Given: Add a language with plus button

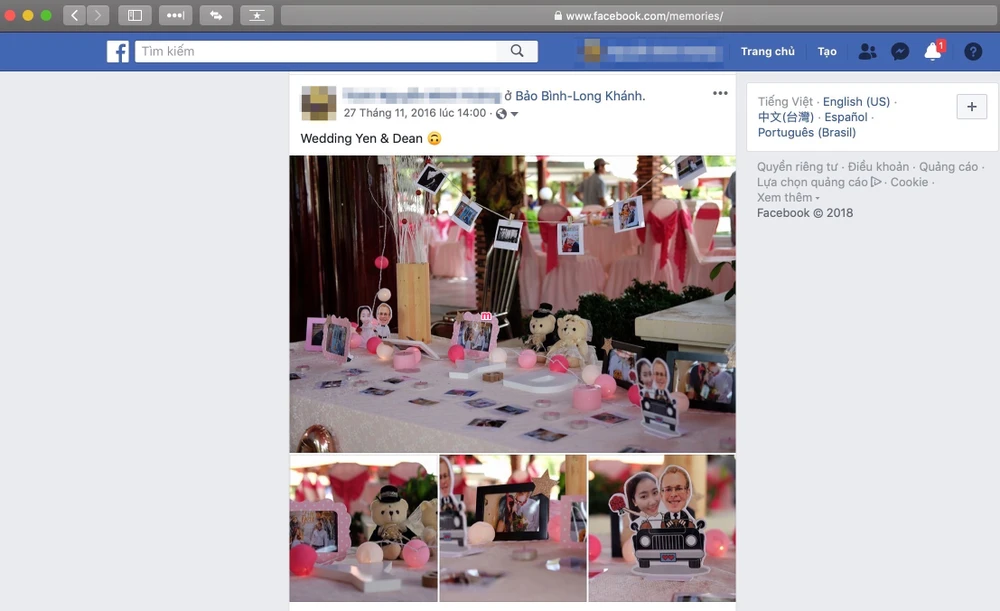Looking at the screenshot, I should [x=972, y=107].
